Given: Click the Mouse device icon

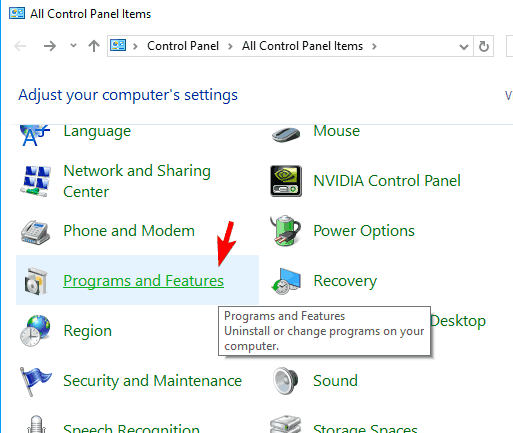Looking at the screenshot, I should click(x=286, y=134).
